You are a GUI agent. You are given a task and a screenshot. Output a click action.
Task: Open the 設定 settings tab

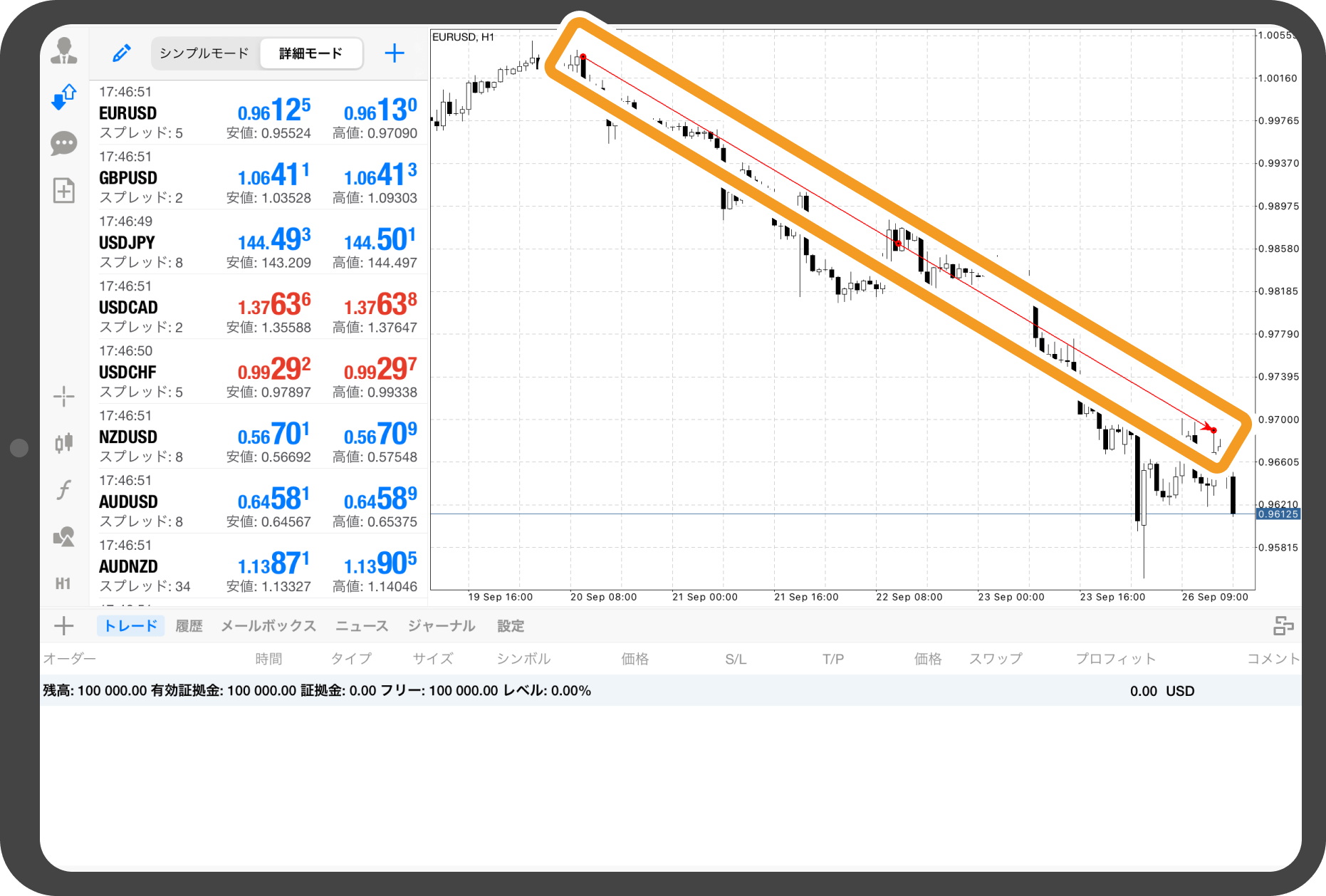pos(511,626)
